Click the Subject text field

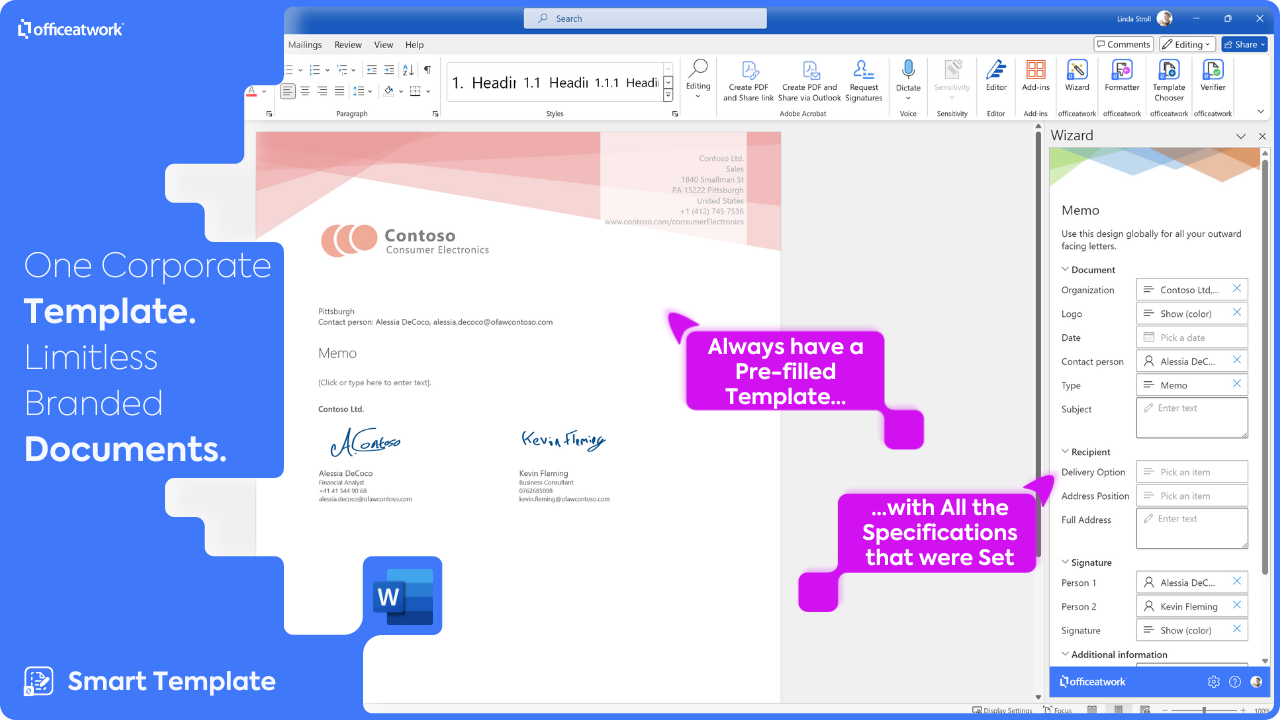pos(1192,418)
